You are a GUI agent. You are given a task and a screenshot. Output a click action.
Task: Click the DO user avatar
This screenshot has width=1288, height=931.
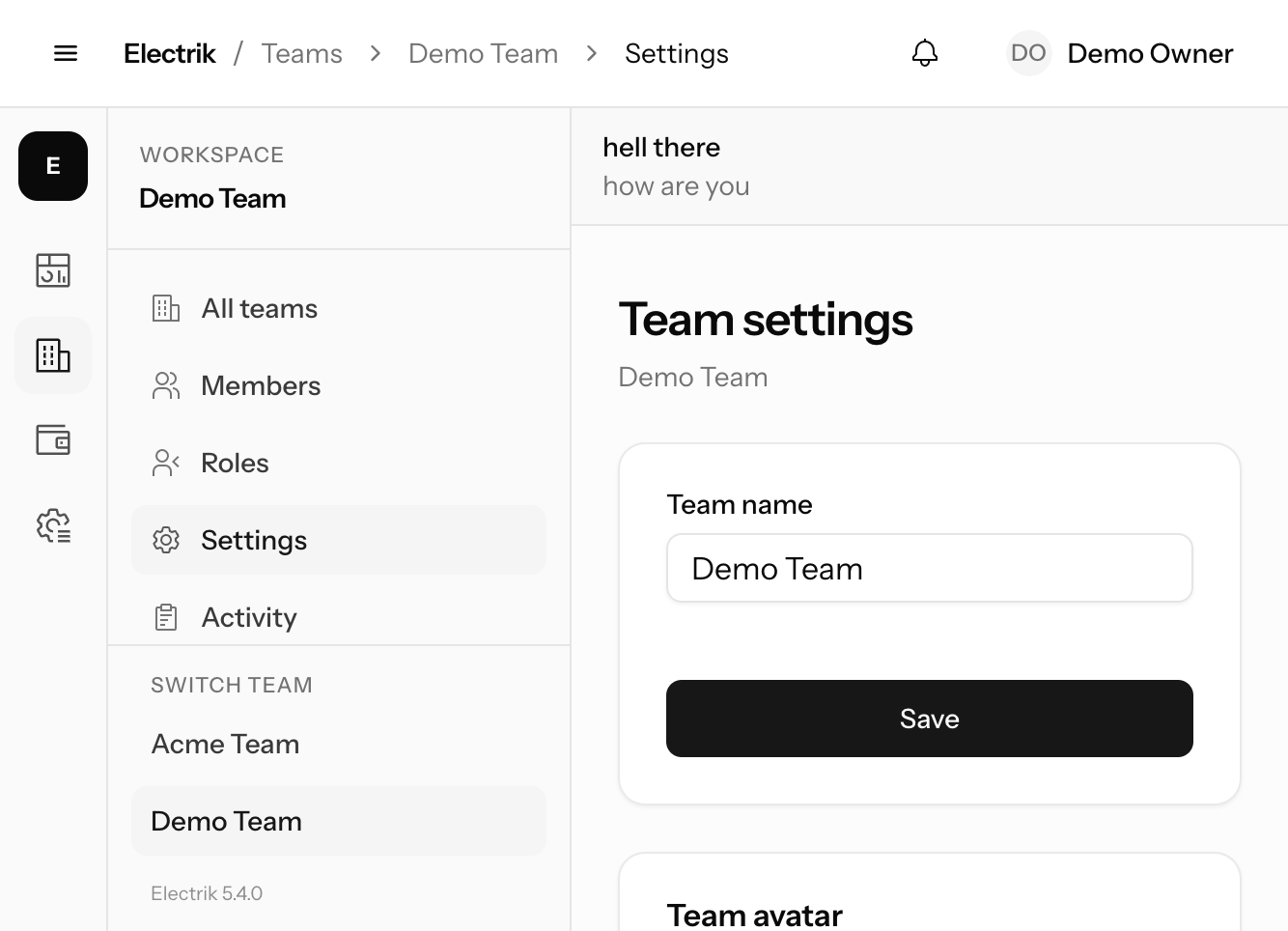[x=1028, y=53]
